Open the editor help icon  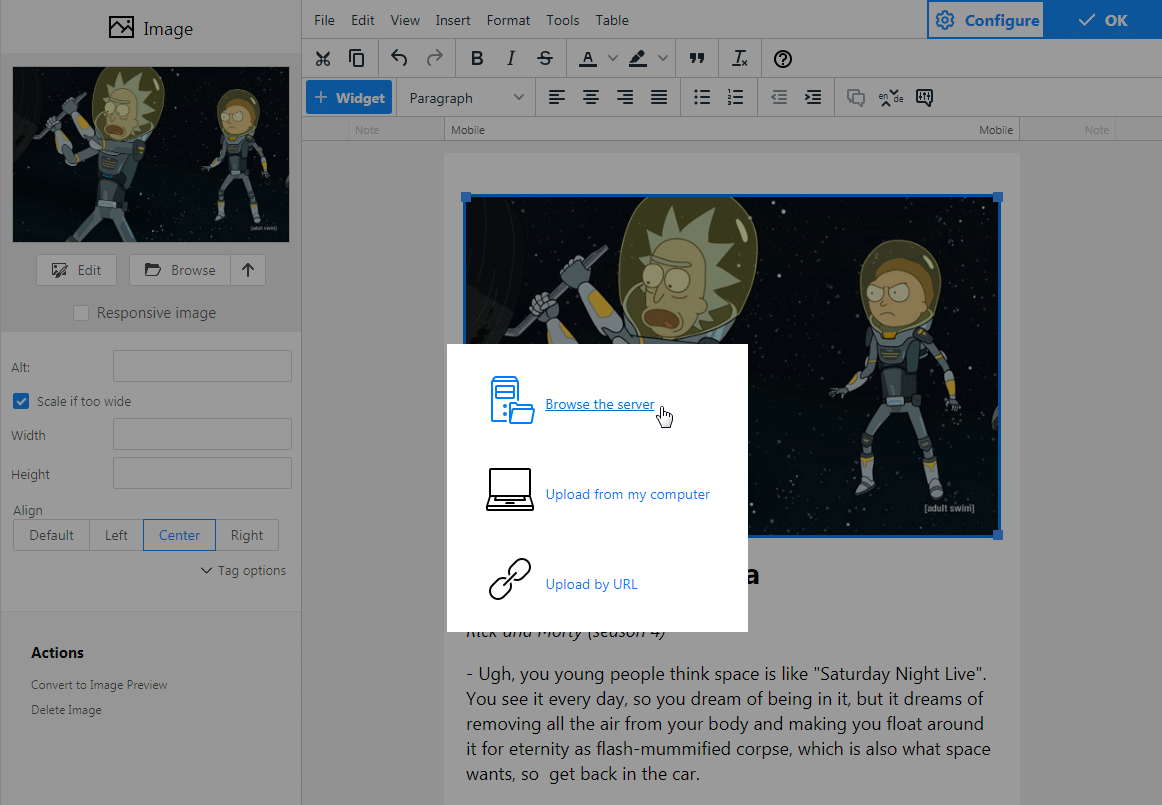pyautogui.click(x=783, y=59)
